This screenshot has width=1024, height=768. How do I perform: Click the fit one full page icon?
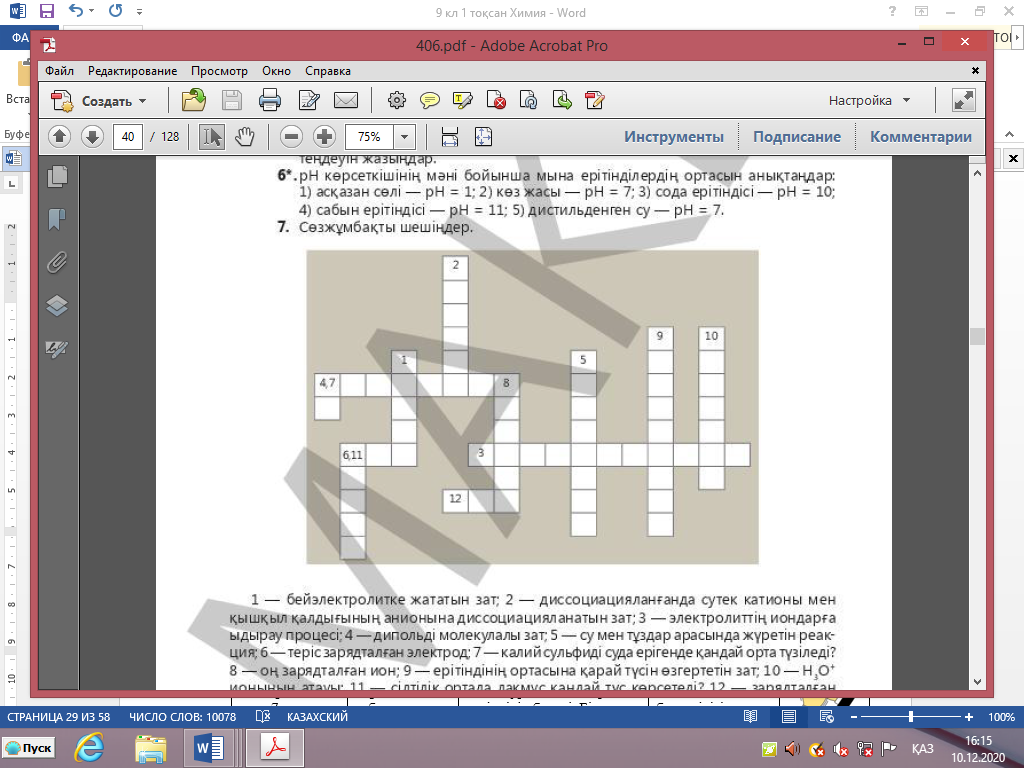click(483, 136)
